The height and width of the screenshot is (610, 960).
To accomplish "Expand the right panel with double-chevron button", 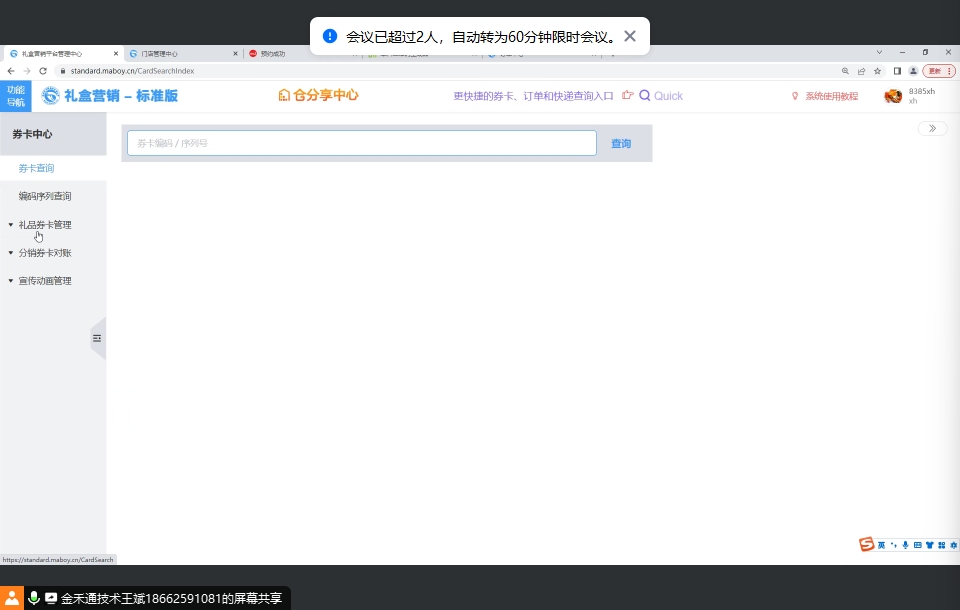I will click(x=932, y=129).
